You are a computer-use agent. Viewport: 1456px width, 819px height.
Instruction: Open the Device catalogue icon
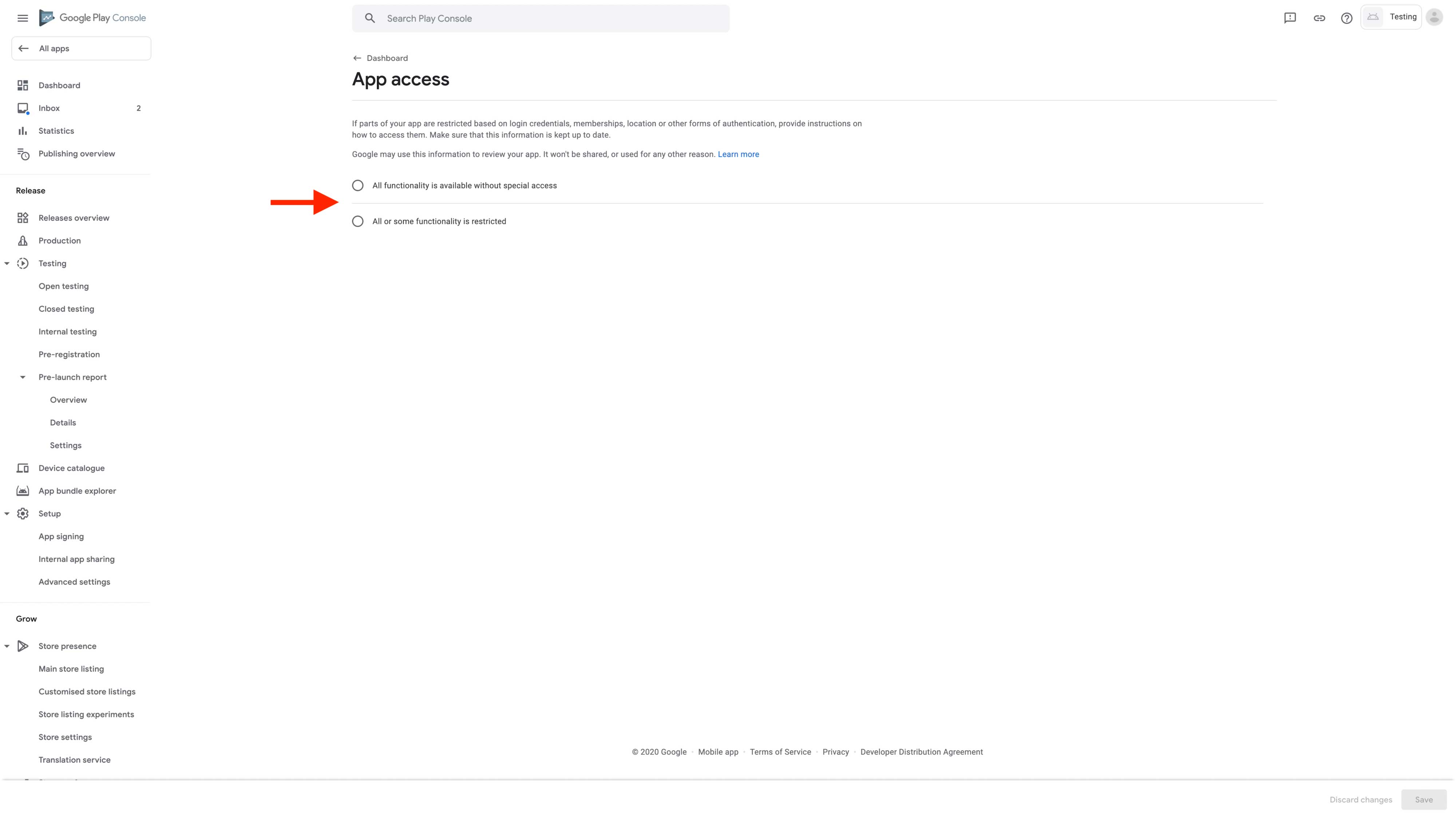tap(23, 468)
